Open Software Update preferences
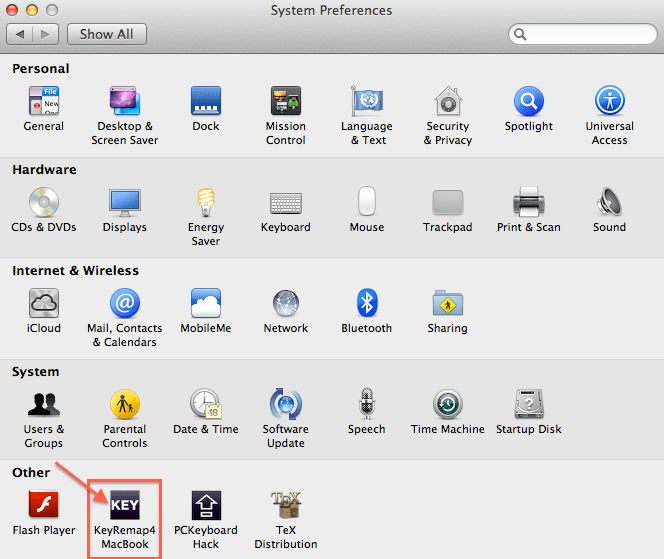Screen dimensions: 664x559 point(285,405)
